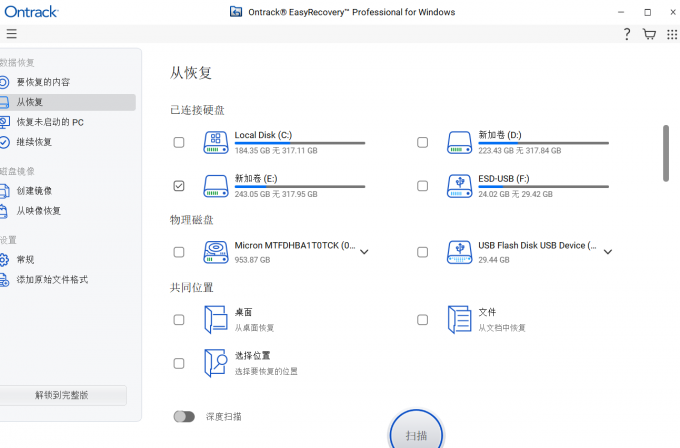Click the 新加卷 (E:) drive icon
The image size is (680, 448).
(x=216, y=186)
